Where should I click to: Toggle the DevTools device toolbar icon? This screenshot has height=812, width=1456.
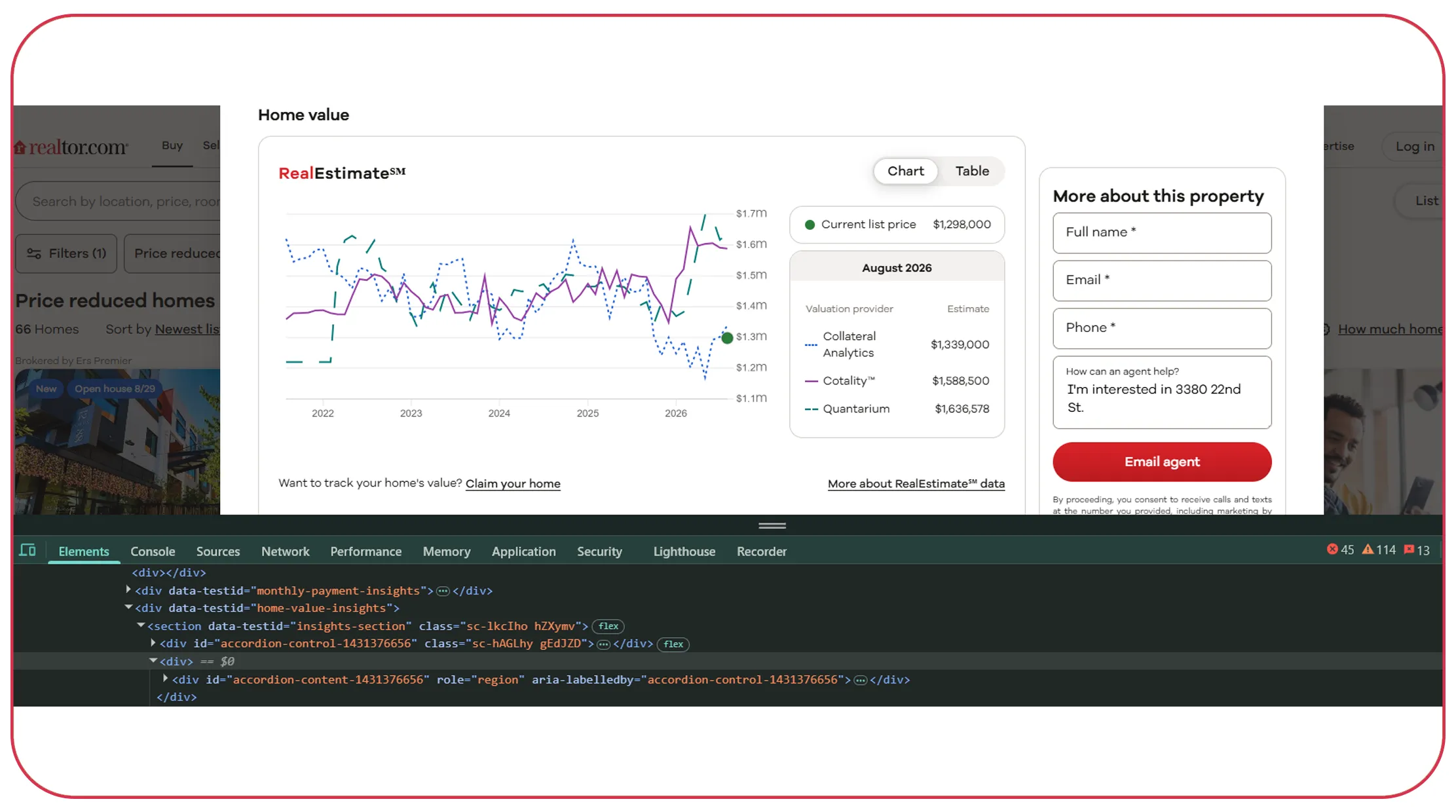tap(28, 550)
